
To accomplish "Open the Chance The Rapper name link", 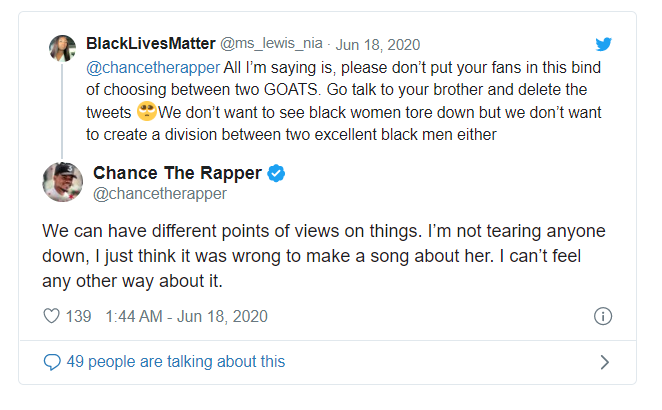I will point(178,173).
